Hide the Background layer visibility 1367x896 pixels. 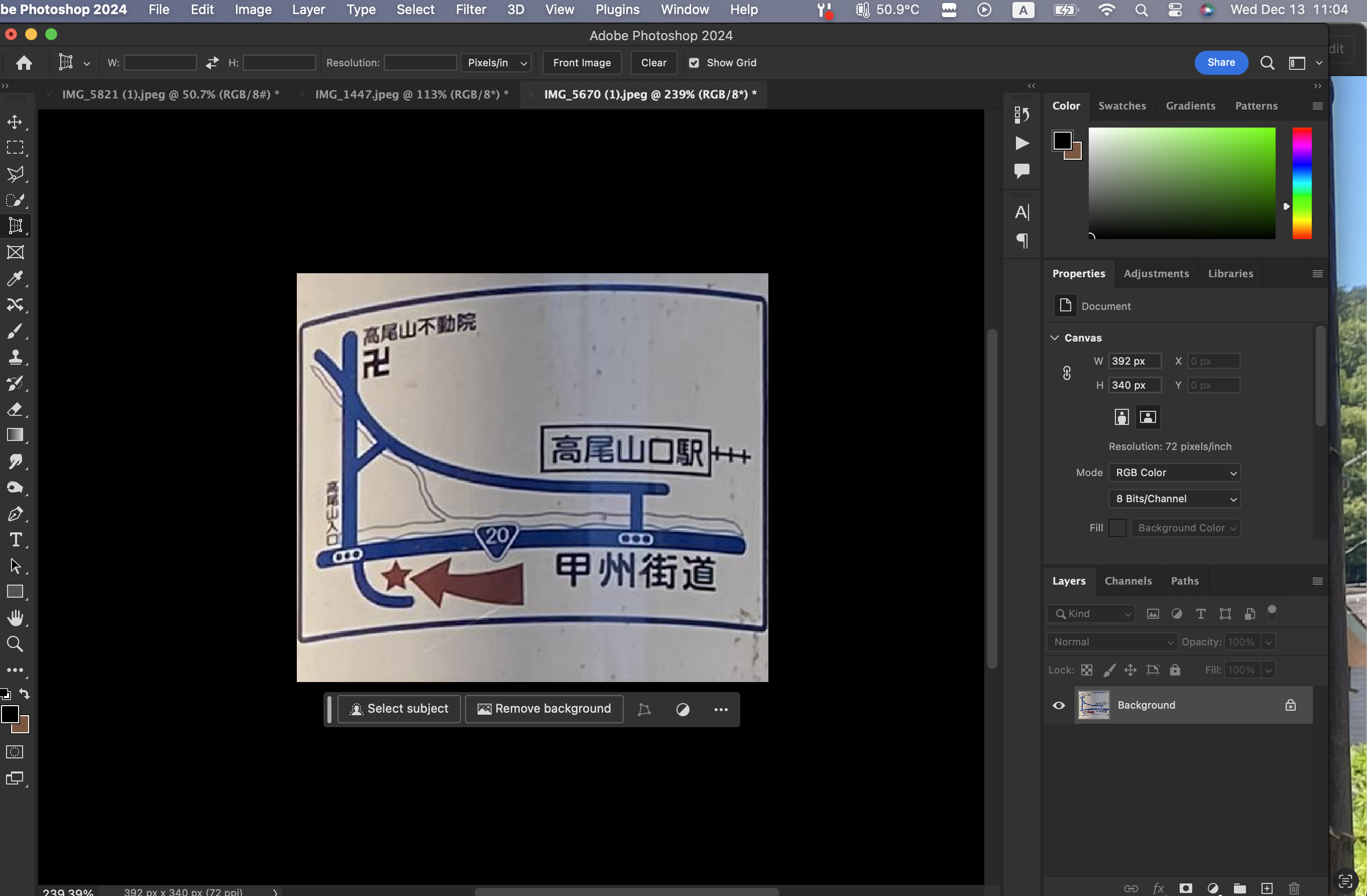point(1058,705)
